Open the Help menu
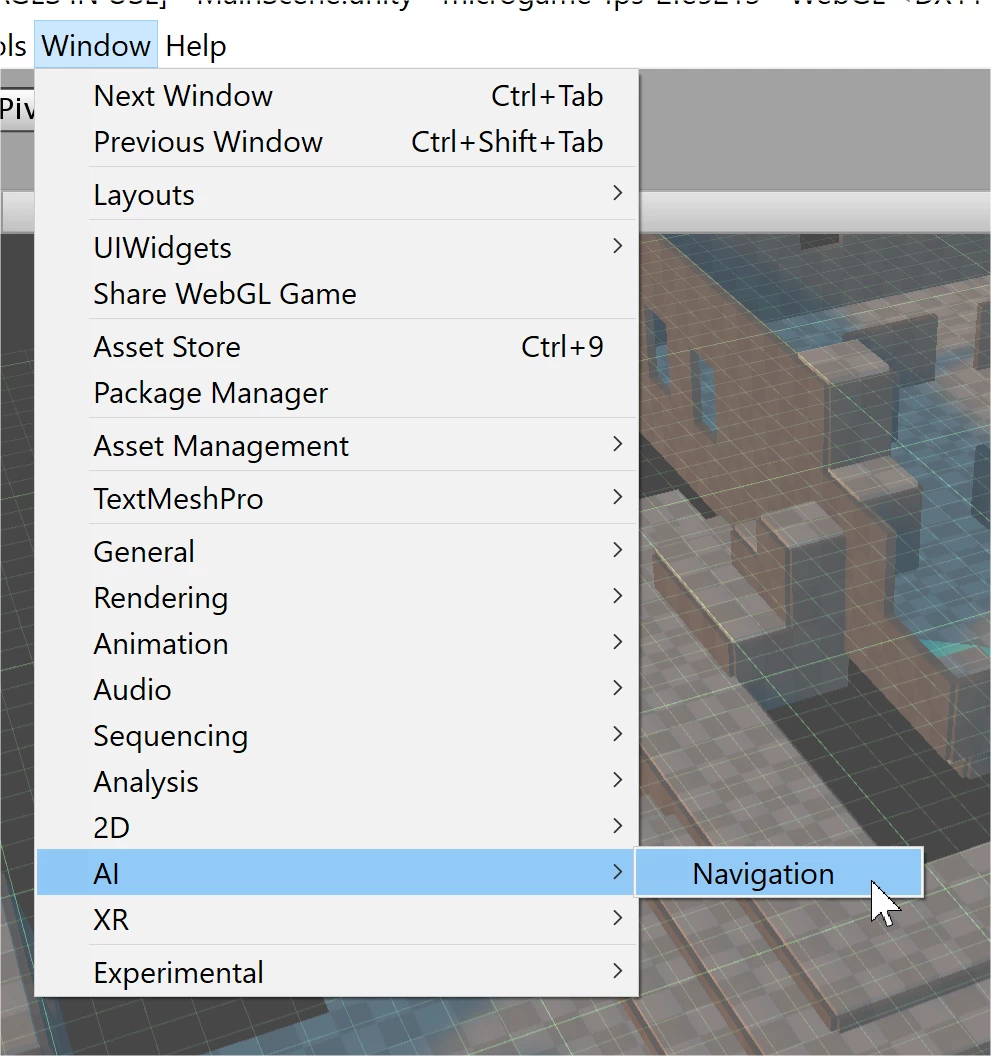The width and height of the screenshot is (991, 1056). pos(195,46)
